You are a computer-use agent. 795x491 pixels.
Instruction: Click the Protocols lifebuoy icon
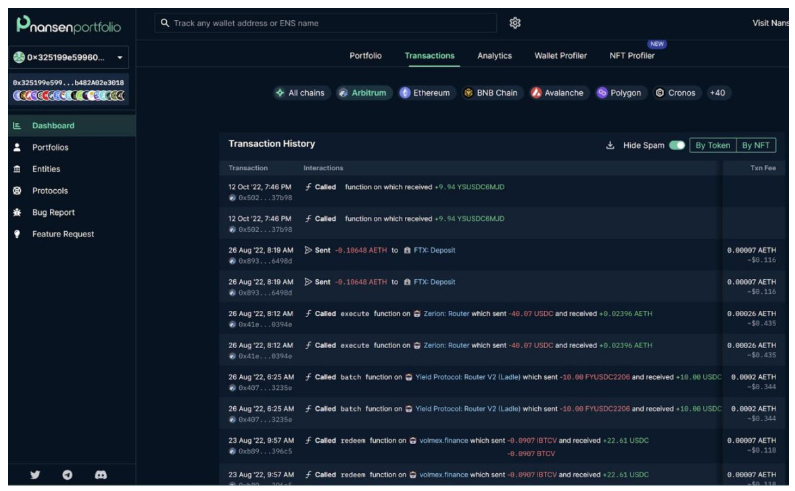click(17, 191)
